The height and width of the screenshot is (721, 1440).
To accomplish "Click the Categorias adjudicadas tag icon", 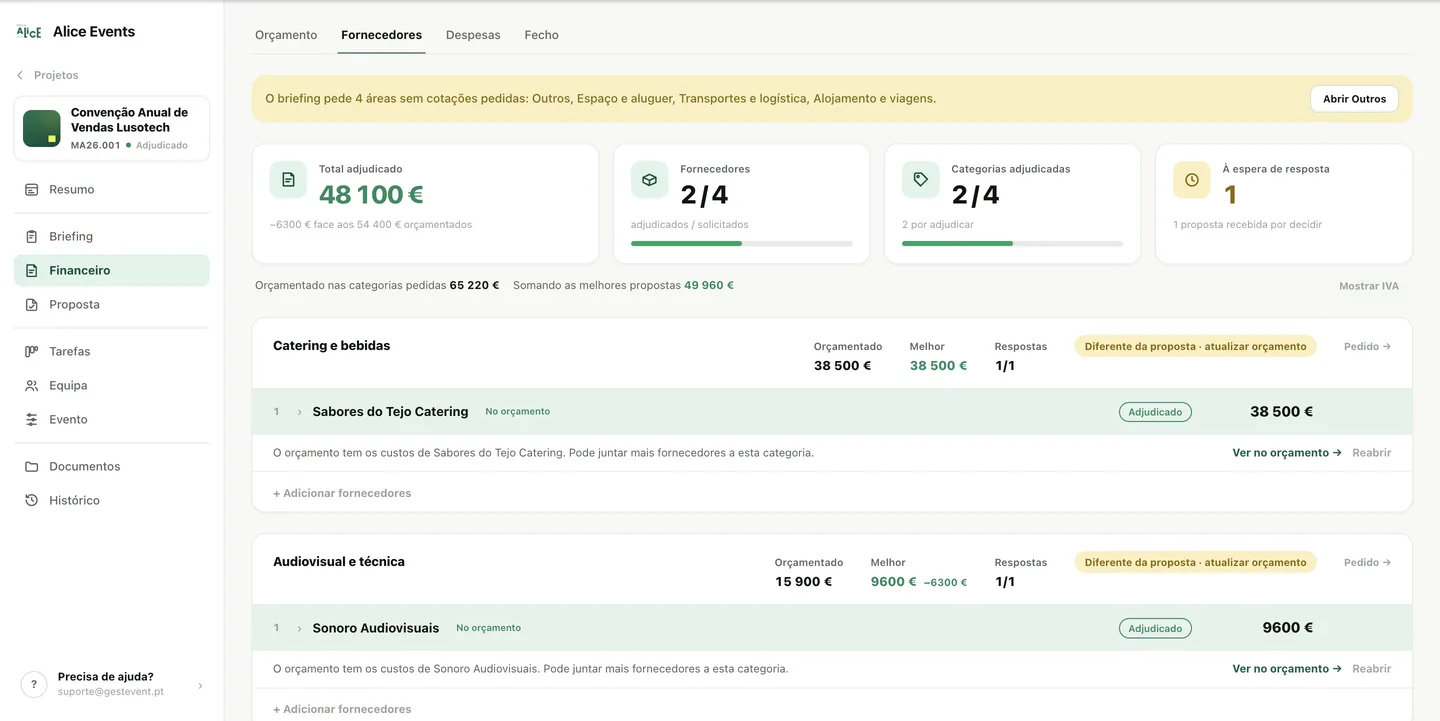I will click(x=920, y=180).
